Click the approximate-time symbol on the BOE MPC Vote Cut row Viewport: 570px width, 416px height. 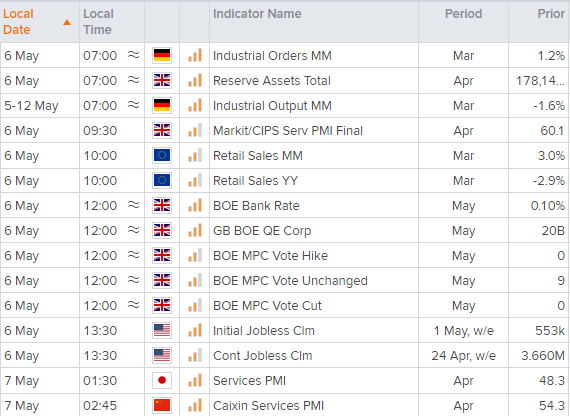tap(133, 305)
